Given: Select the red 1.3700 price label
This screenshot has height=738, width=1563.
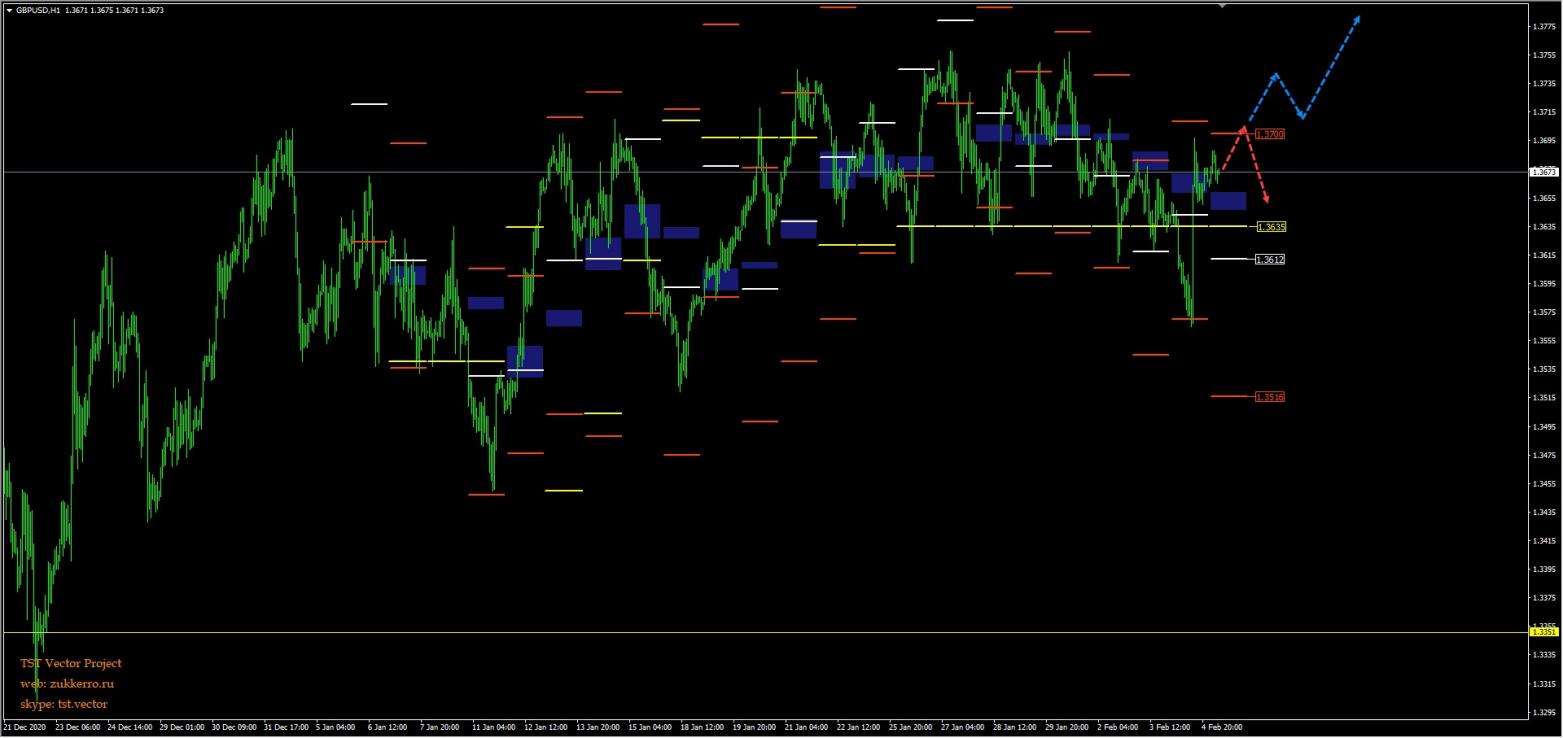Looking at the screenshot, I should (1270, 134).
